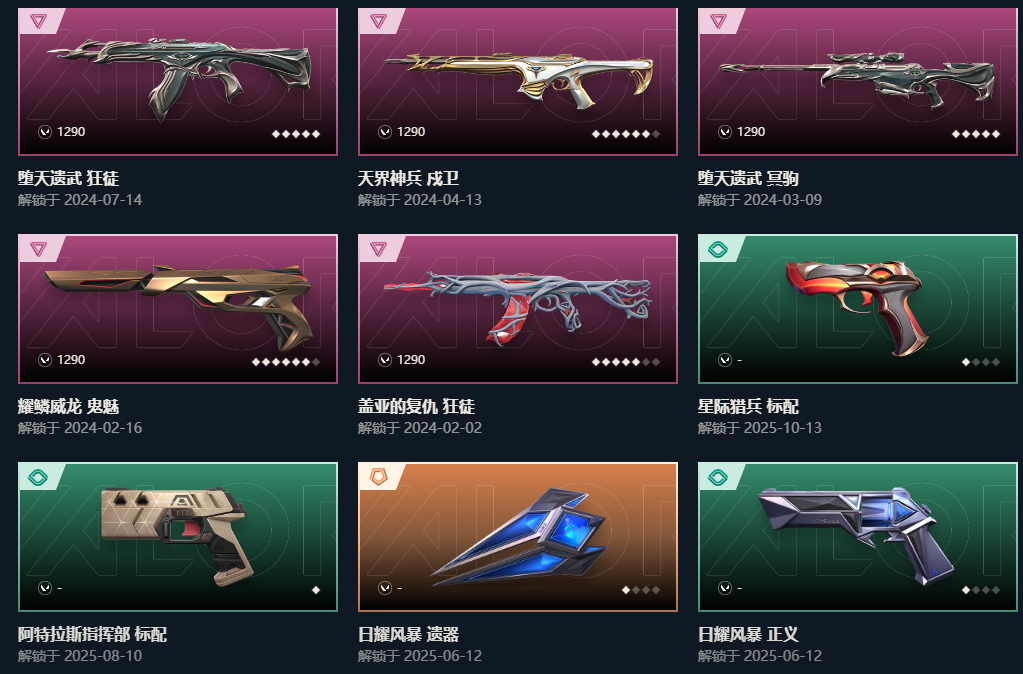This screenshot has width=1023, height=674.
Task: Open the 盖亚的复仇 狂徒 rifle skin image
Action: coord(517,307)
